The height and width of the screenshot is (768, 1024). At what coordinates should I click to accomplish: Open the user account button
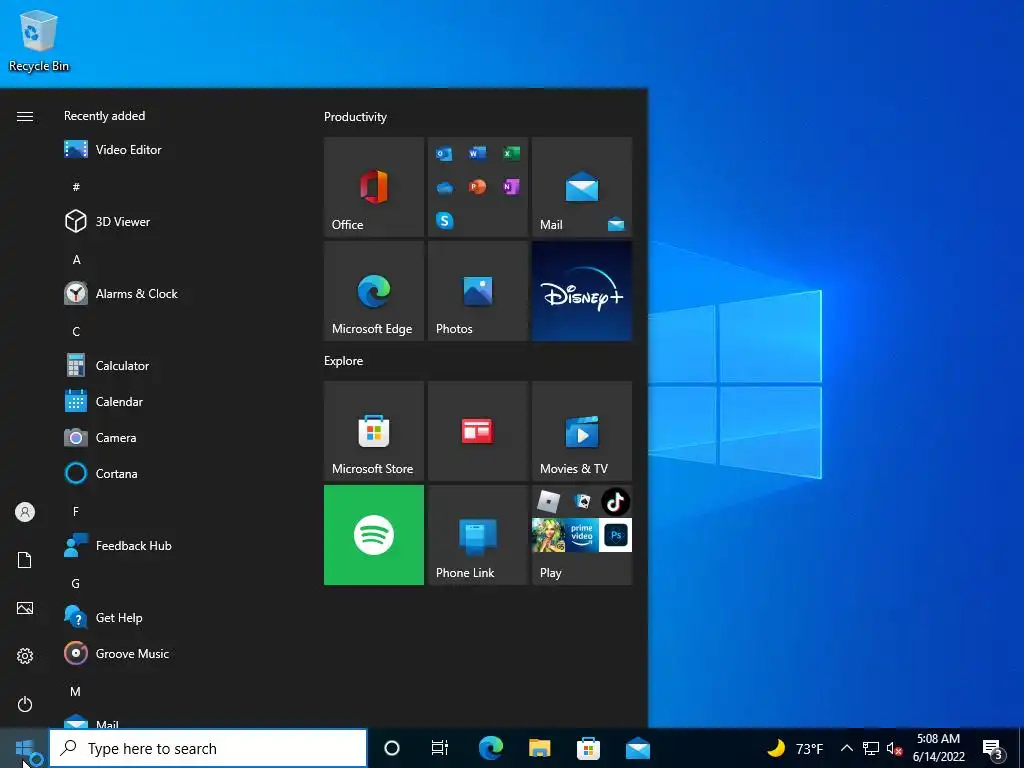pos(25,512)
